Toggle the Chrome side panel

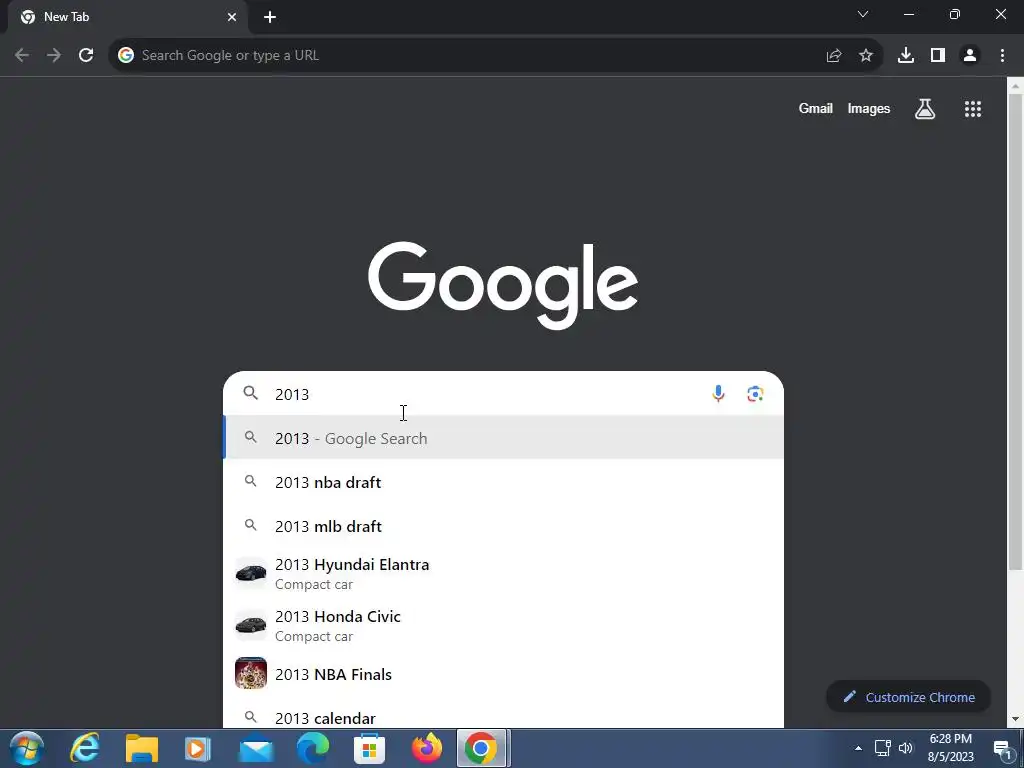pos(938,56)
